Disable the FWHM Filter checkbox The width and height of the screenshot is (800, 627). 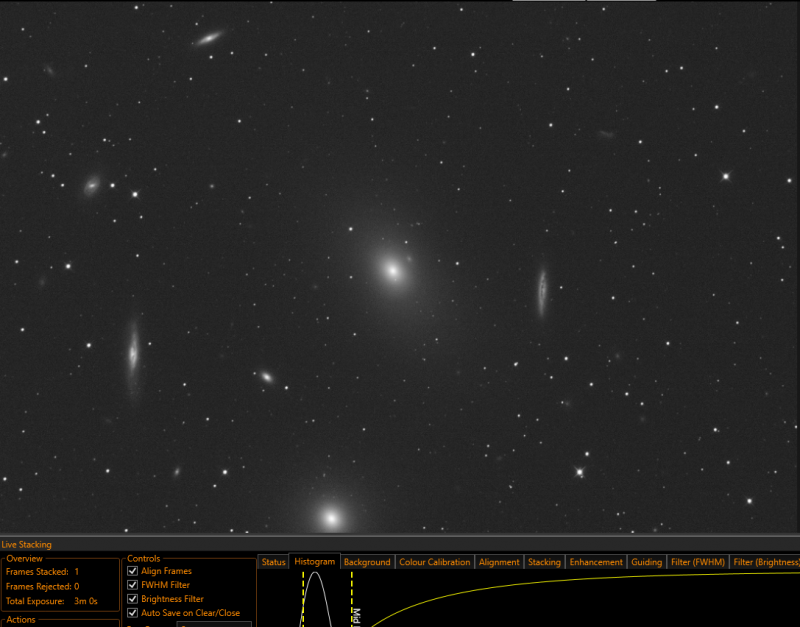[133, 585]
